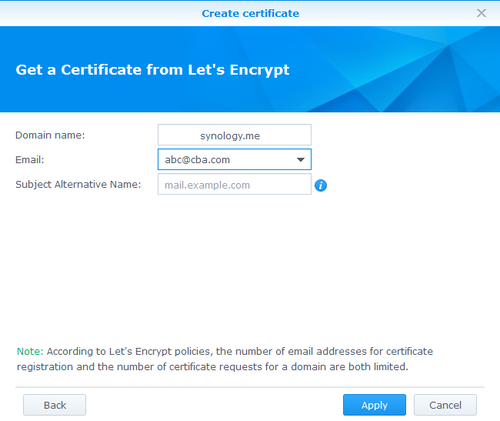Click the separator line above the buttons
The height and width of the screenshot is (421, 500).
[x=250, y=387]
